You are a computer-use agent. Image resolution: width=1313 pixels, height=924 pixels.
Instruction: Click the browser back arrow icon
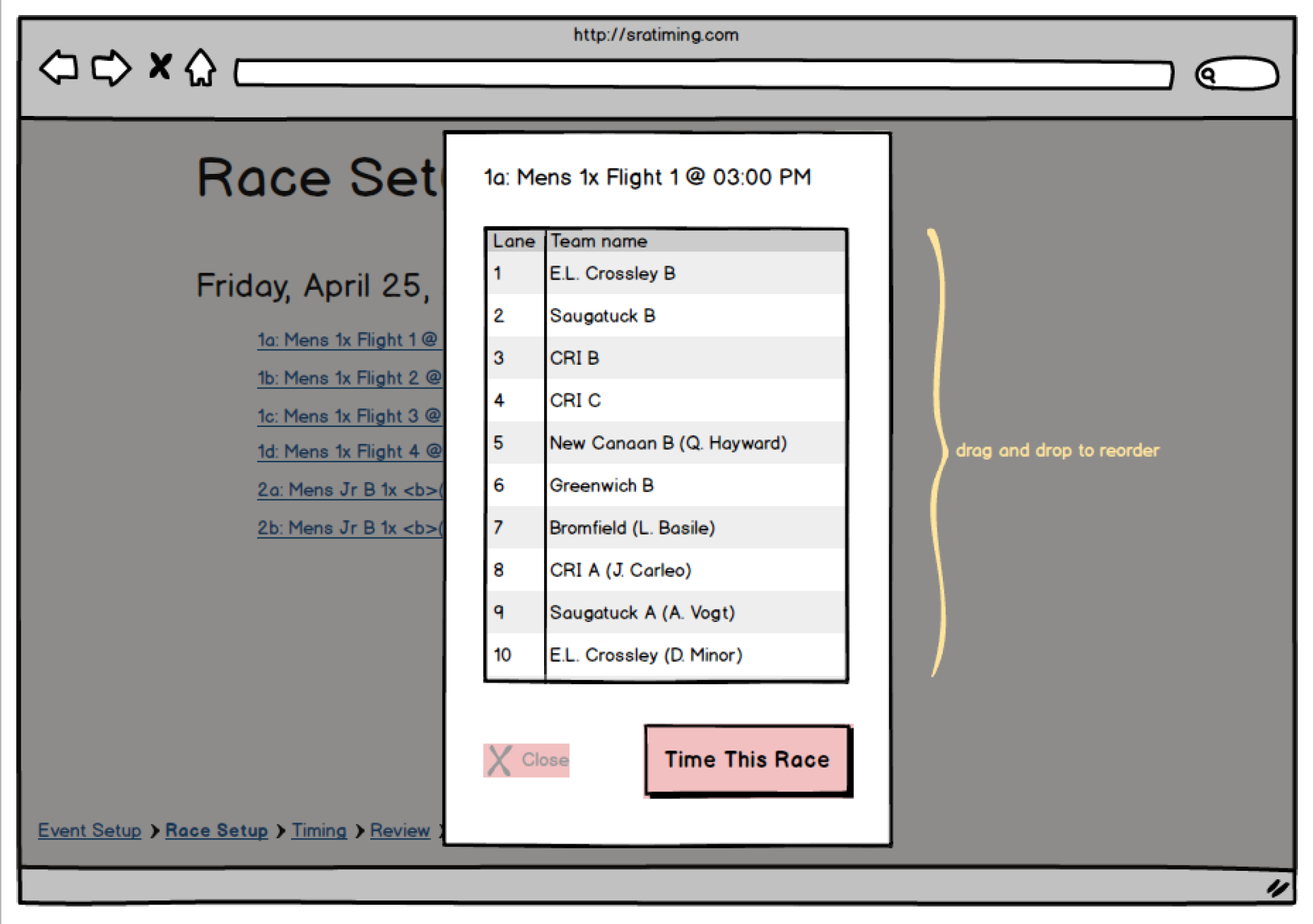[59, 68]
